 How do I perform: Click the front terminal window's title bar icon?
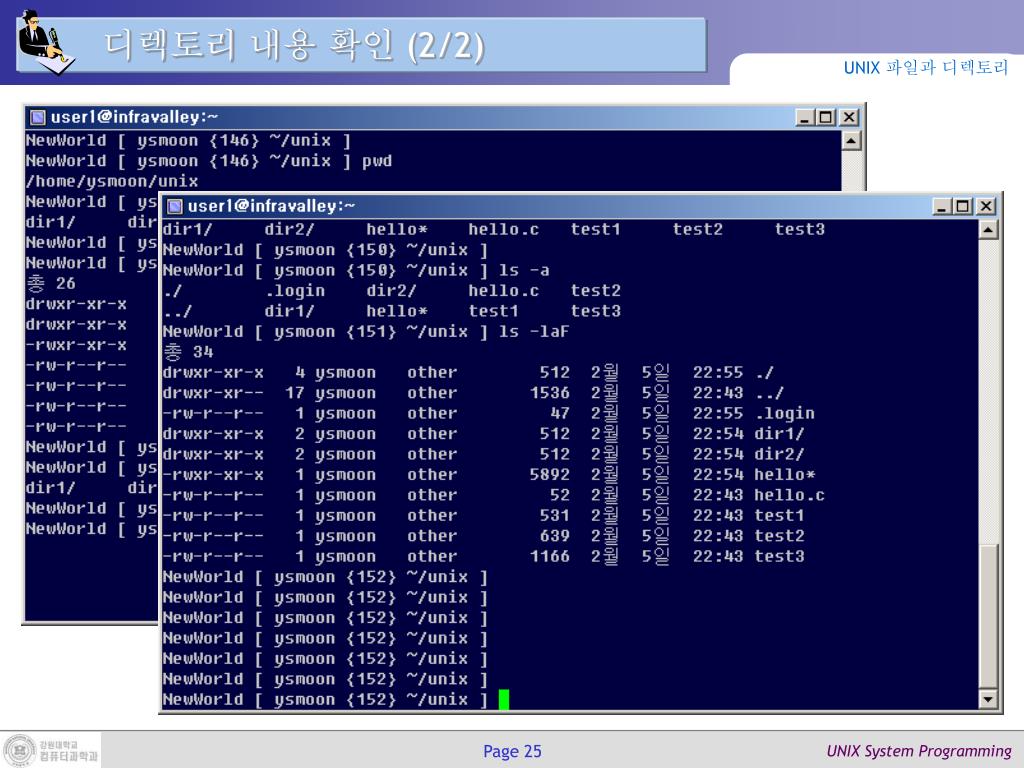coord(174,206)
